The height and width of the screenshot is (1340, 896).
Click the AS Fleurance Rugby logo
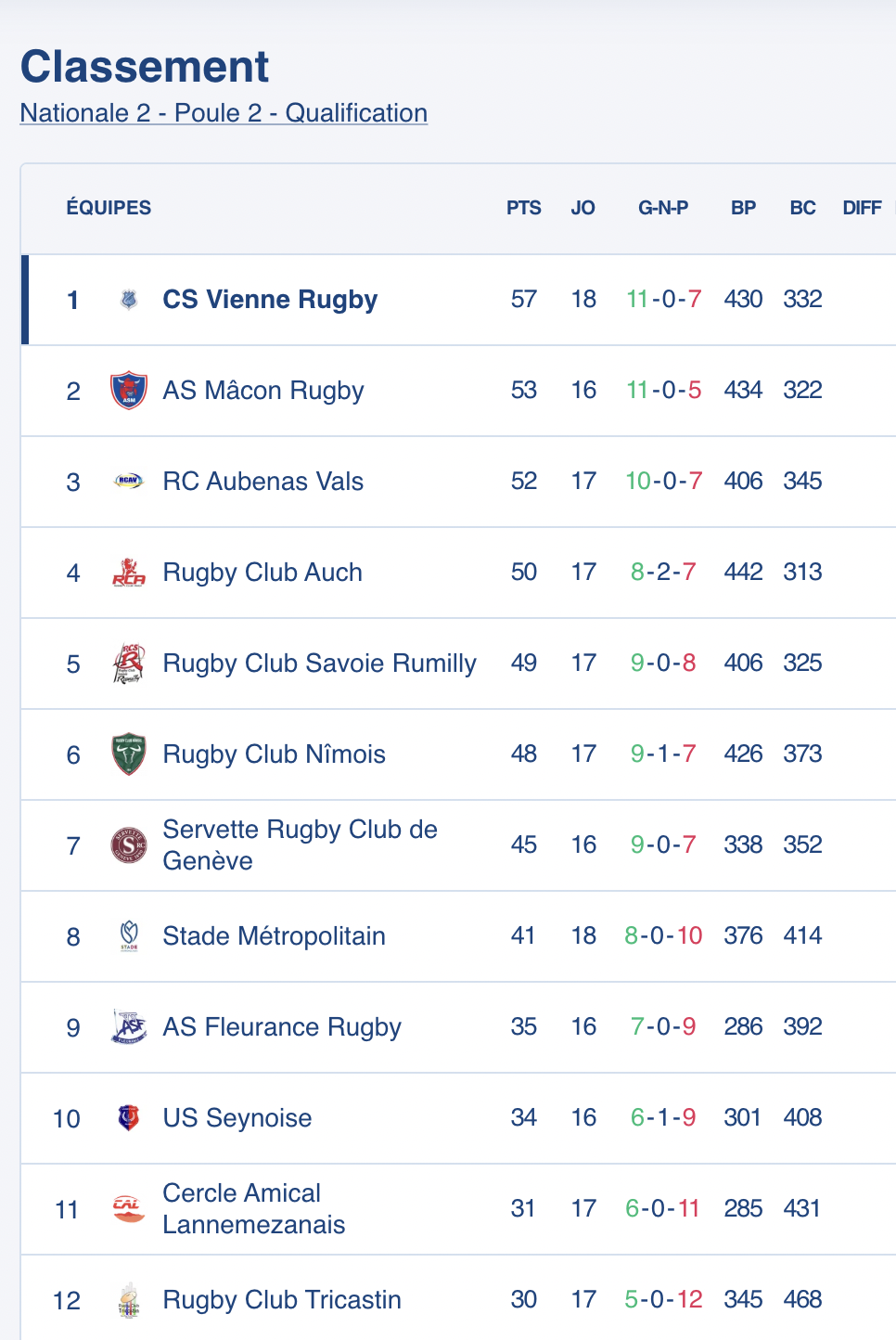pyautogui.click(x=129, y=1026)
